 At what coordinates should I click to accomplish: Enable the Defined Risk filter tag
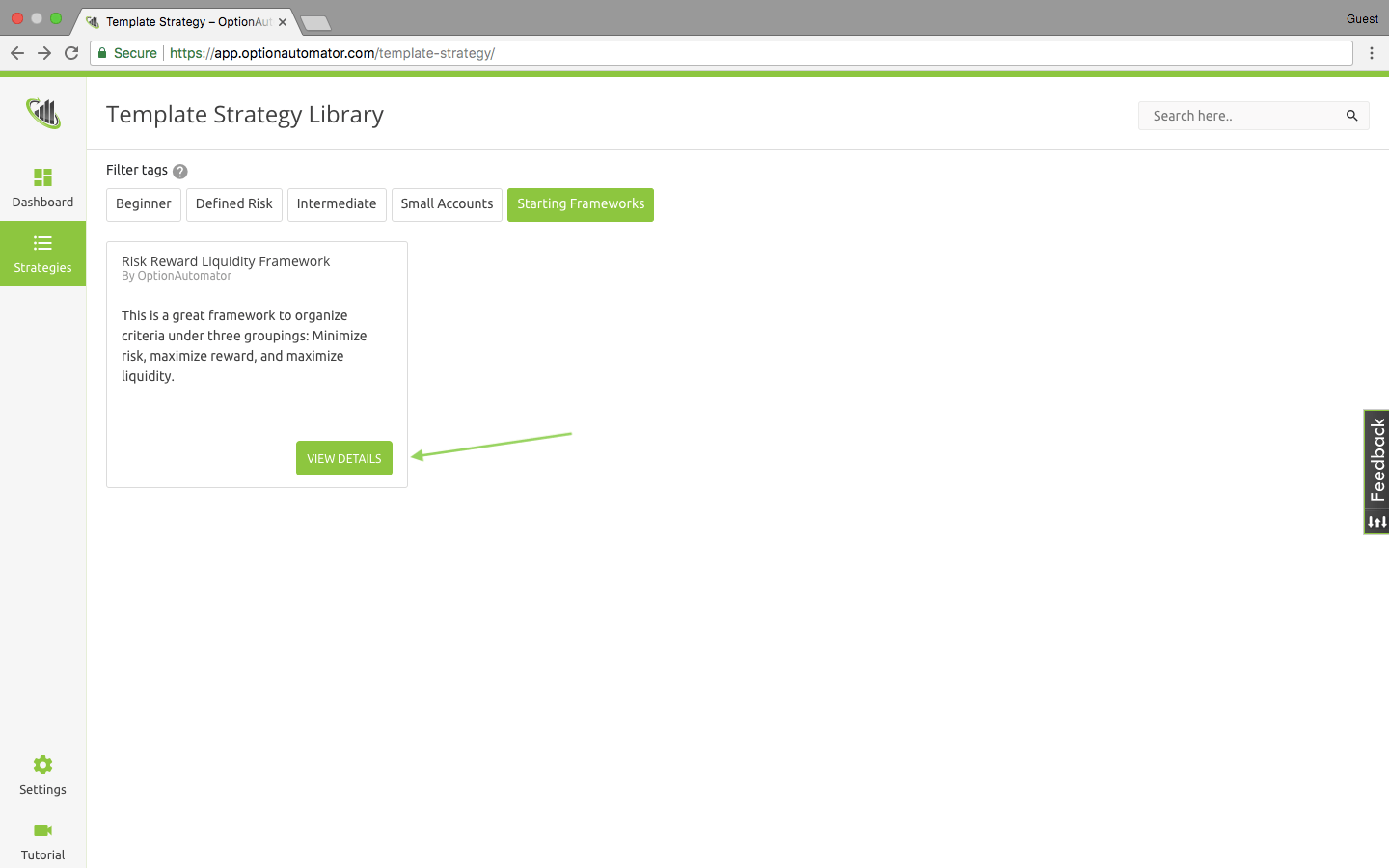[233, 204]
